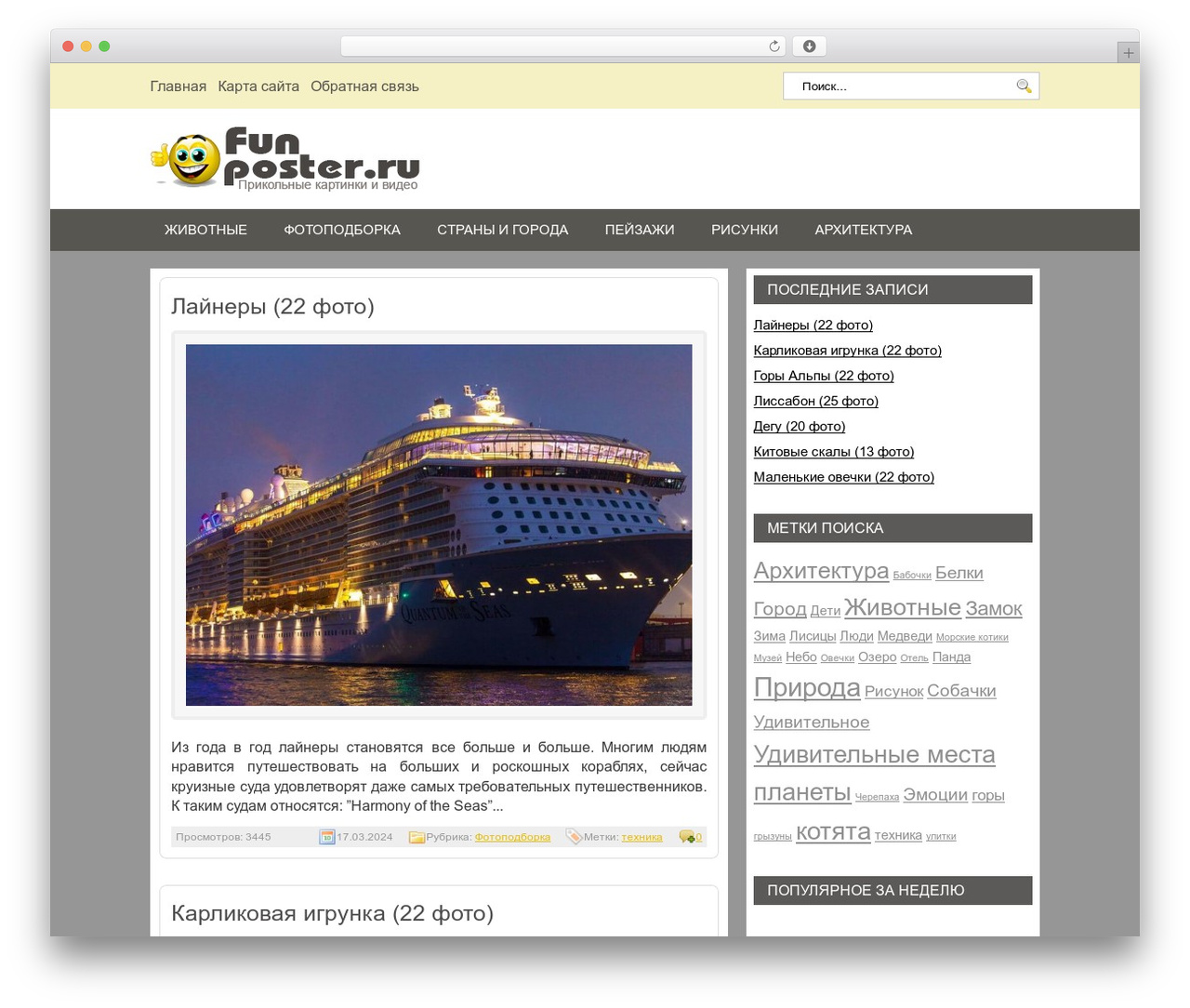The height and width of the screenshot is (1008, 1190).
Task: Select the Удивительные места tag
Action: coord(874,754)
